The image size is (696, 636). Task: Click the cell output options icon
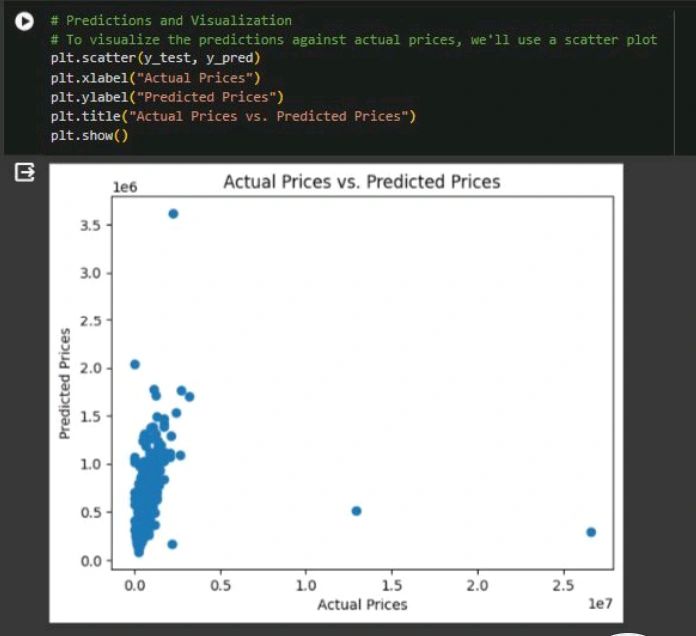point(24,172)
